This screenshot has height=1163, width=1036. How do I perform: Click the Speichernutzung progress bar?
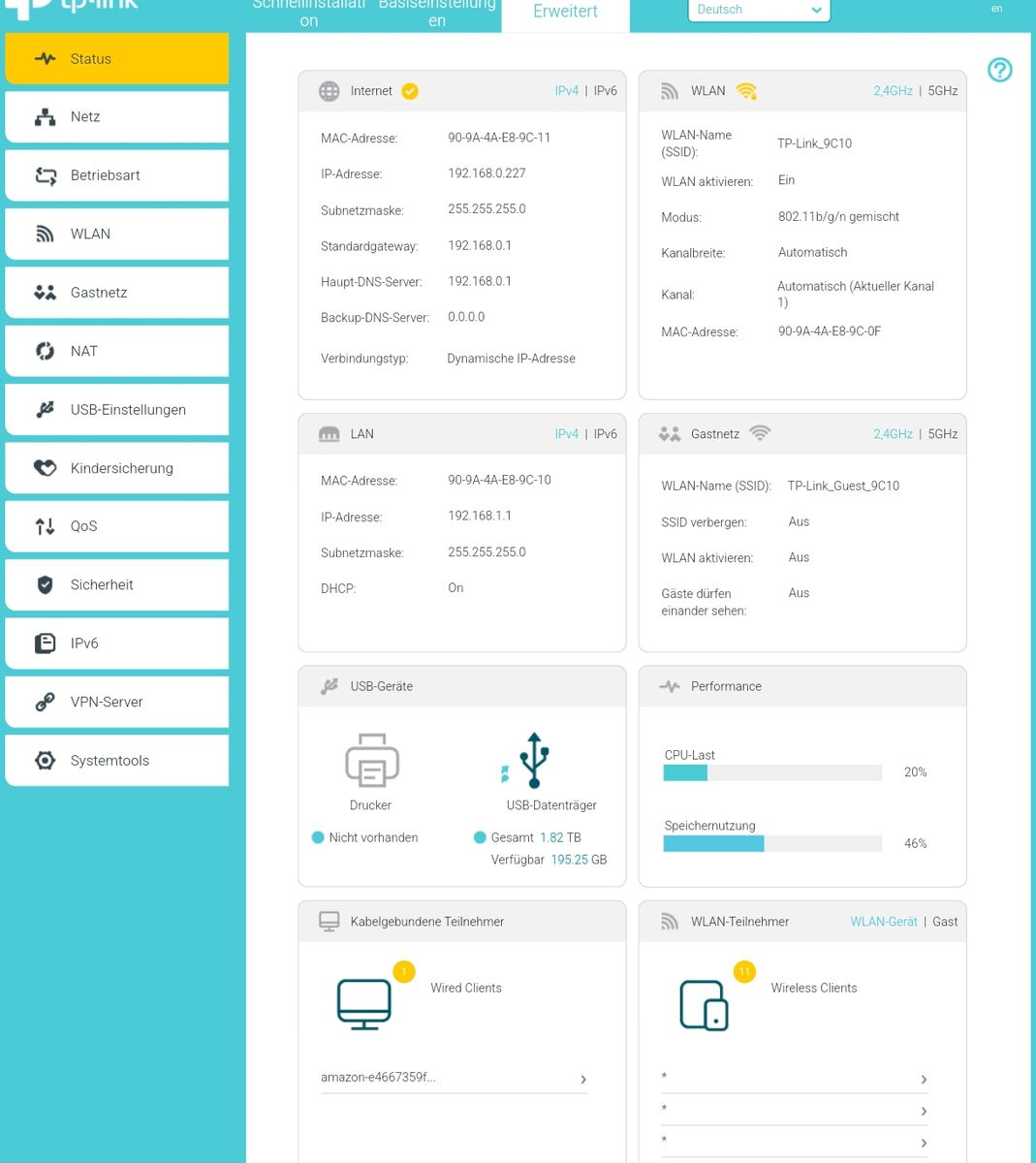click(x=772, y=844)
